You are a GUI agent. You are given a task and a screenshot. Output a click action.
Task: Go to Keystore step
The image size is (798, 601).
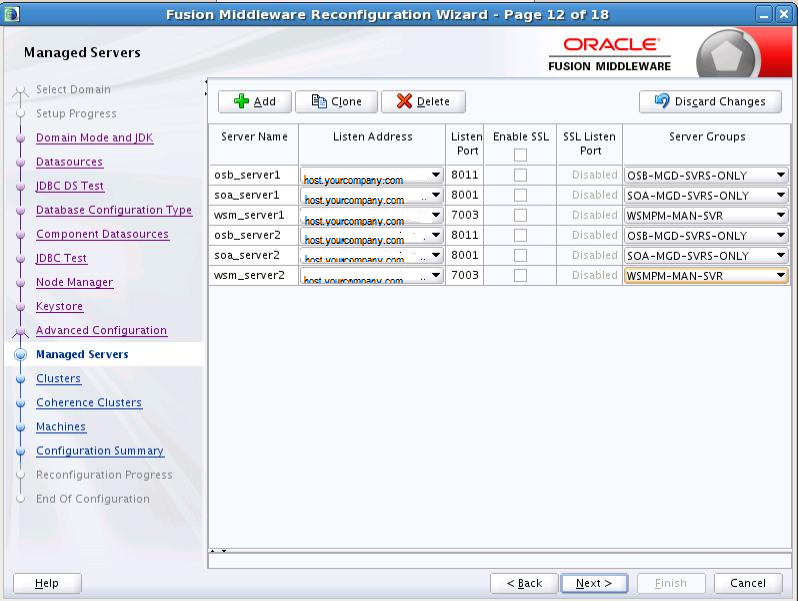(x=60, y=306)
